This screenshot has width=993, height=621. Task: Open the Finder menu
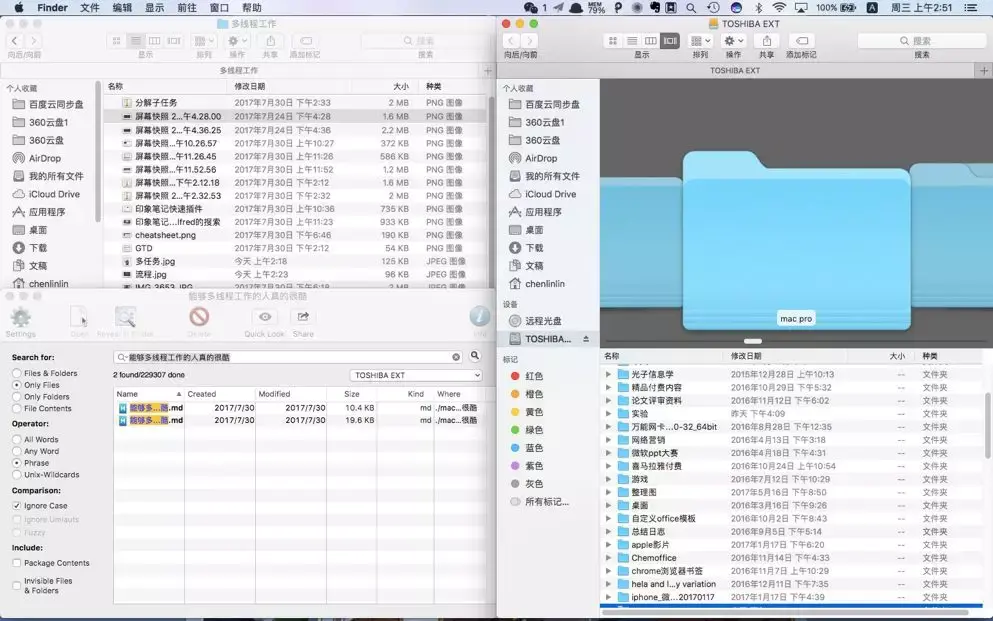[52, 8]
